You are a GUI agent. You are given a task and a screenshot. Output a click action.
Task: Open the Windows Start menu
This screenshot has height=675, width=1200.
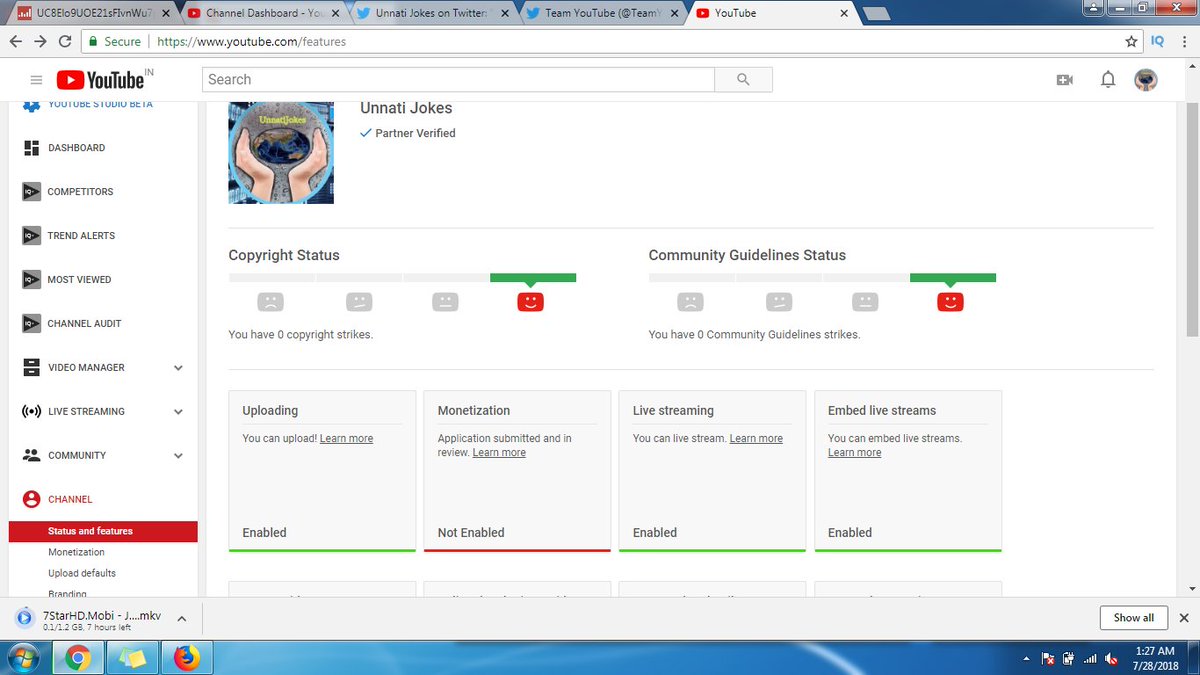(24, 658)
